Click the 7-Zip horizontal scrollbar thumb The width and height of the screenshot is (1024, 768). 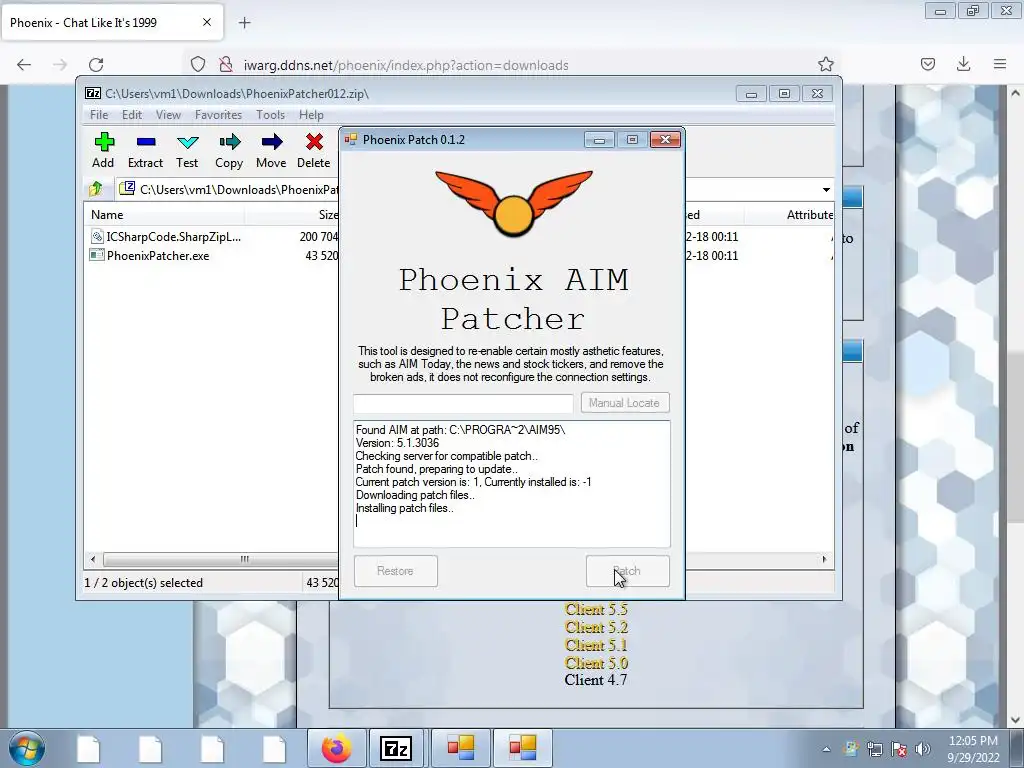tap(221, 560)
